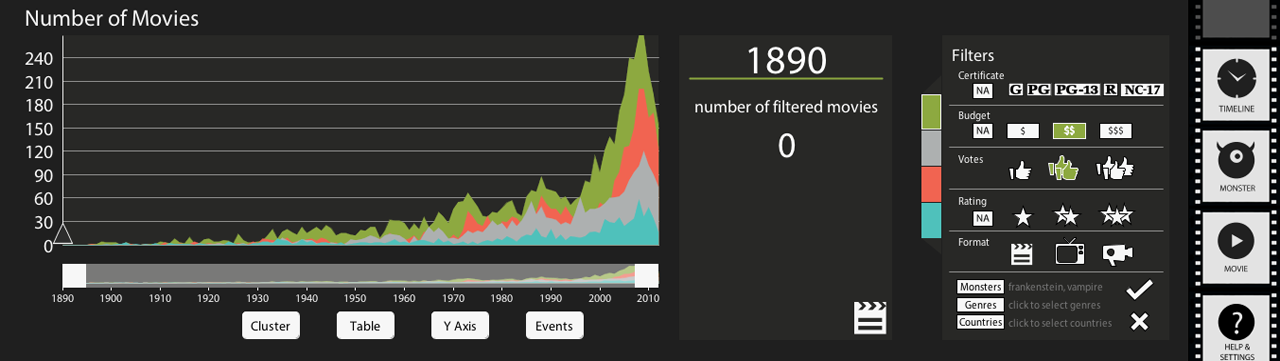
Task: Toggle the R certificate filter
Action: (x=1110, y=90)
